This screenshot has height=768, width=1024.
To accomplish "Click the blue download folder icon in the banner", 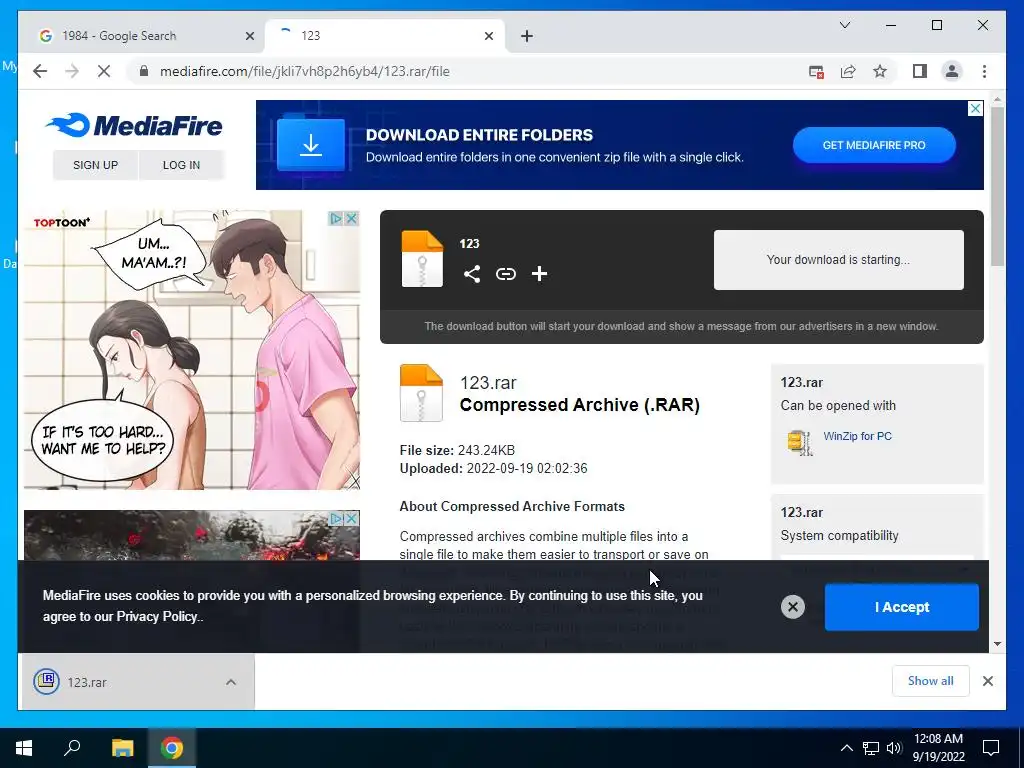I will 311,145.
